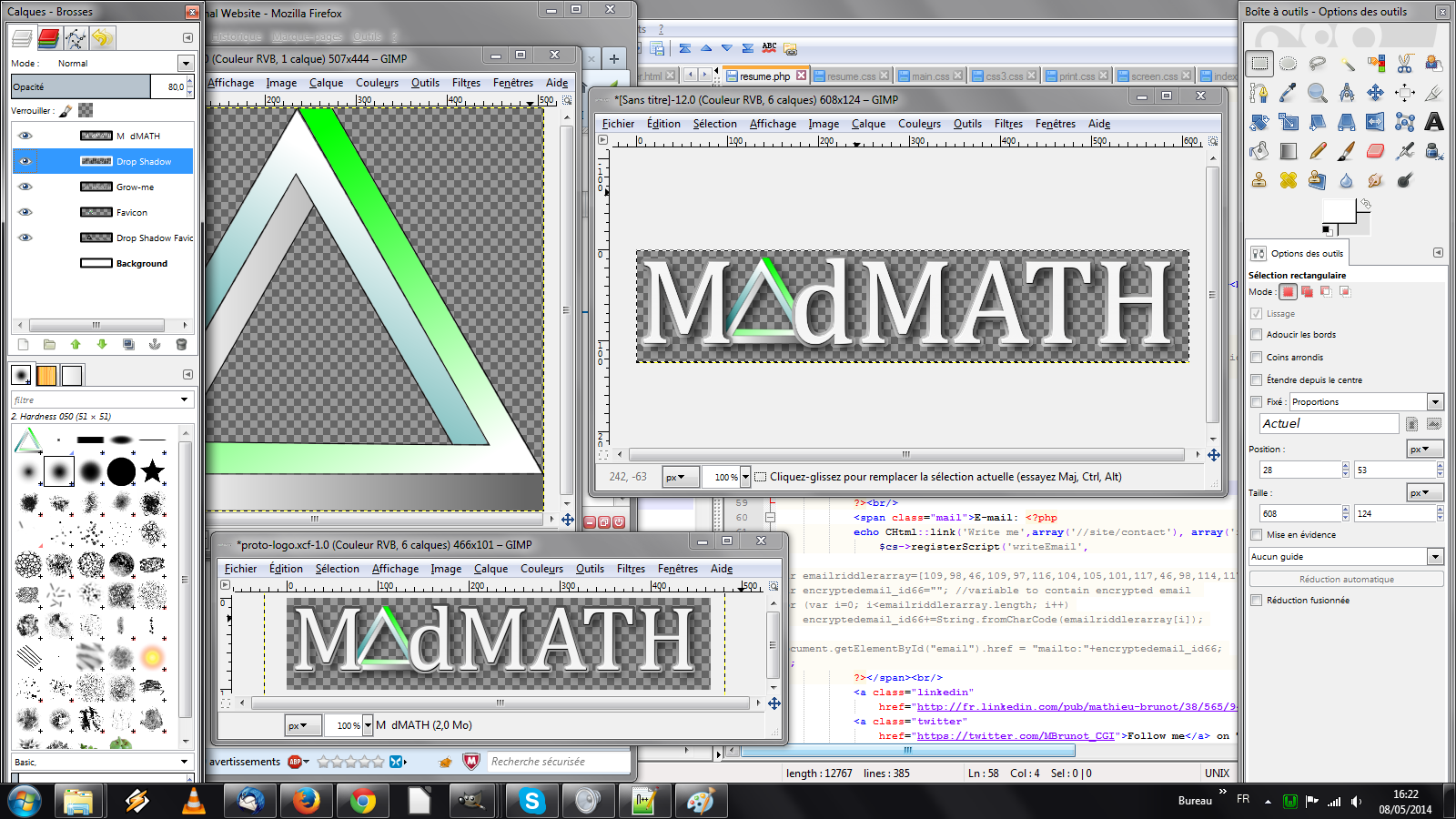Open Skype from the Windows taskbar
This screenshot has height=819, width=1456.
tap(531, 801)
